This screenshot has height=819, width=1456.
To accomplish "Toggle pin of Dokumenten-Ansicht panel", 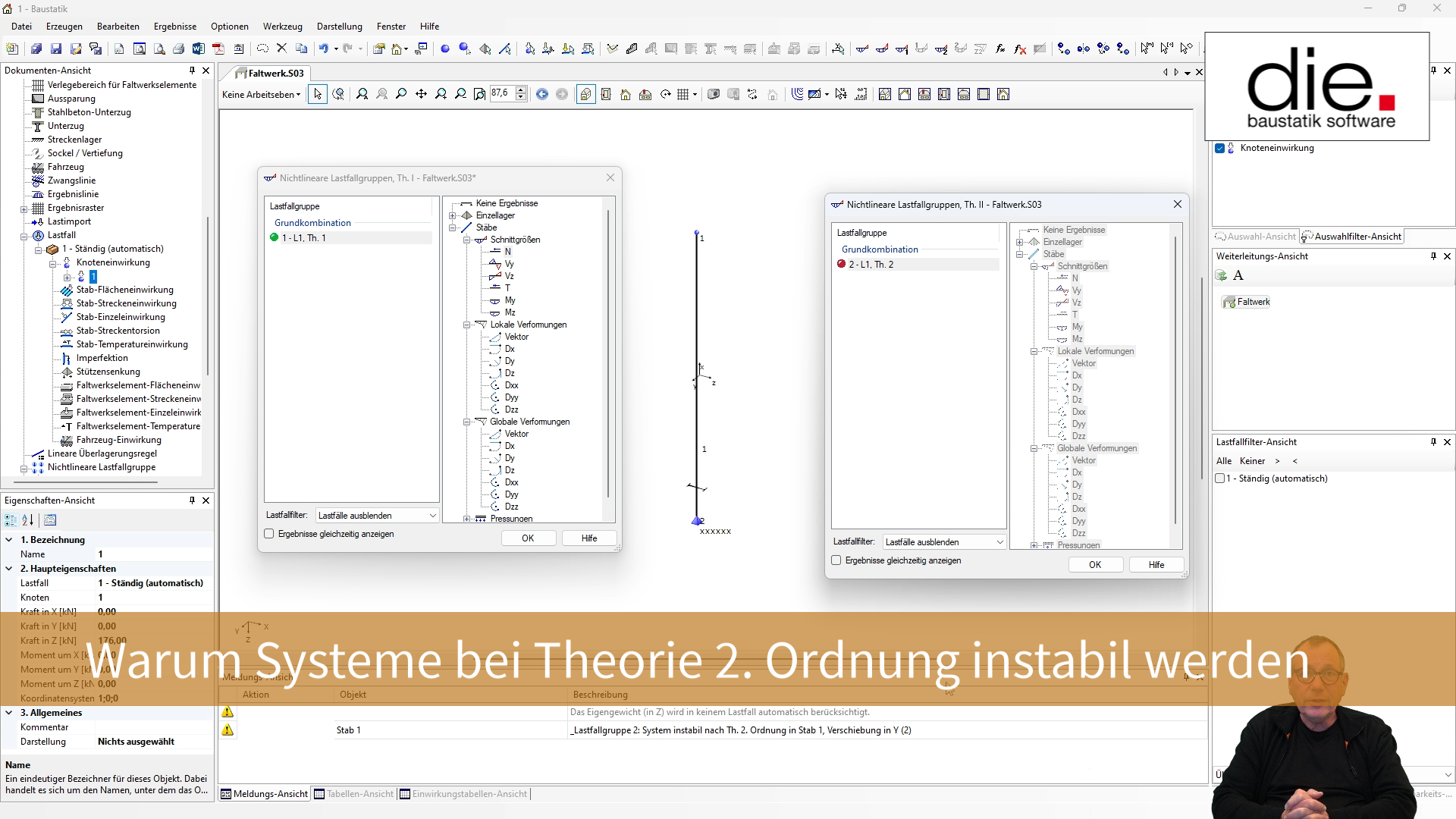I will (192, 71).
